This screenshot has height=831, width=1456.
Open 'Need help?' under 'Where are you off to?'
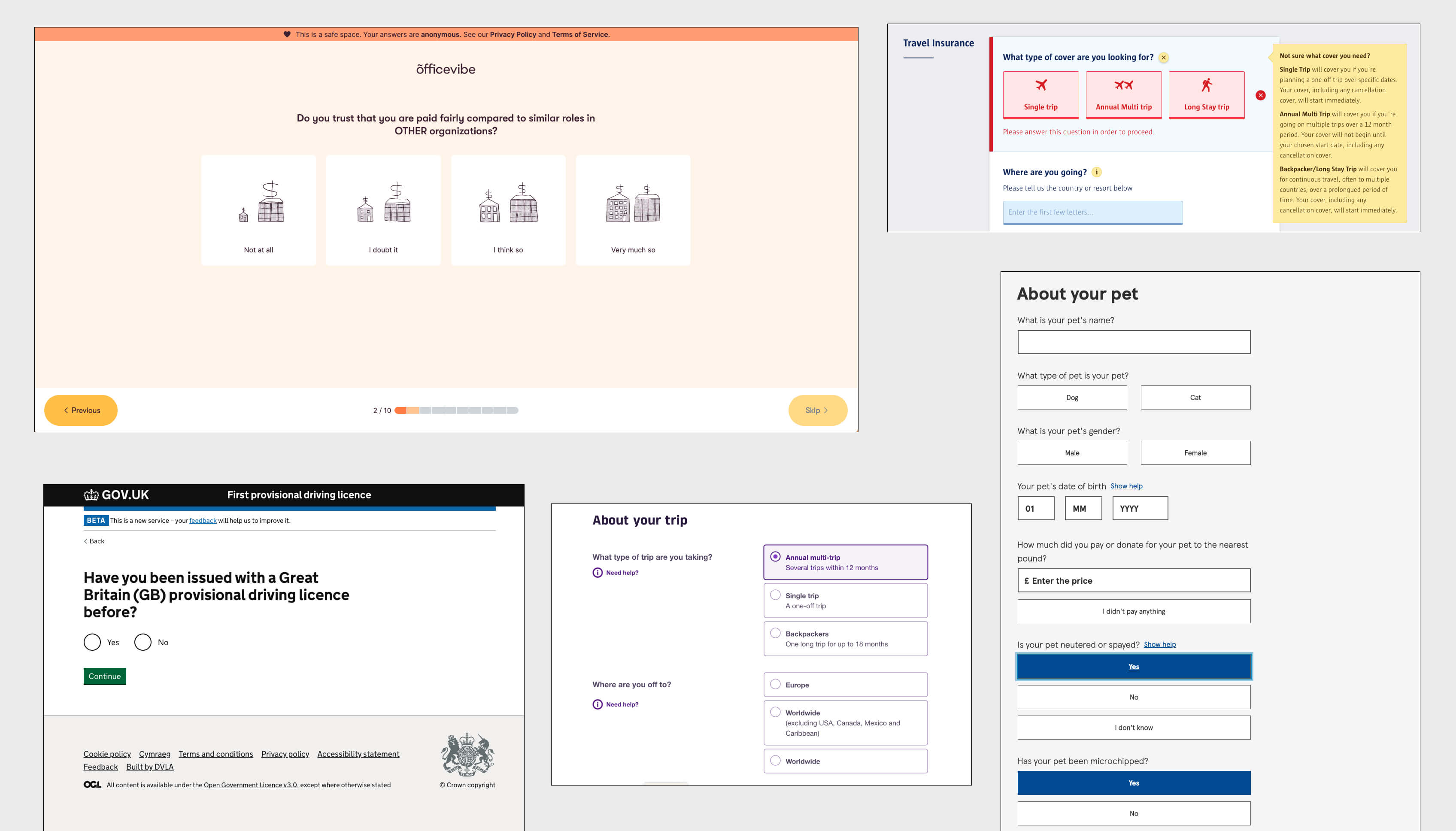pyautogui.click(x=597, y=704)
